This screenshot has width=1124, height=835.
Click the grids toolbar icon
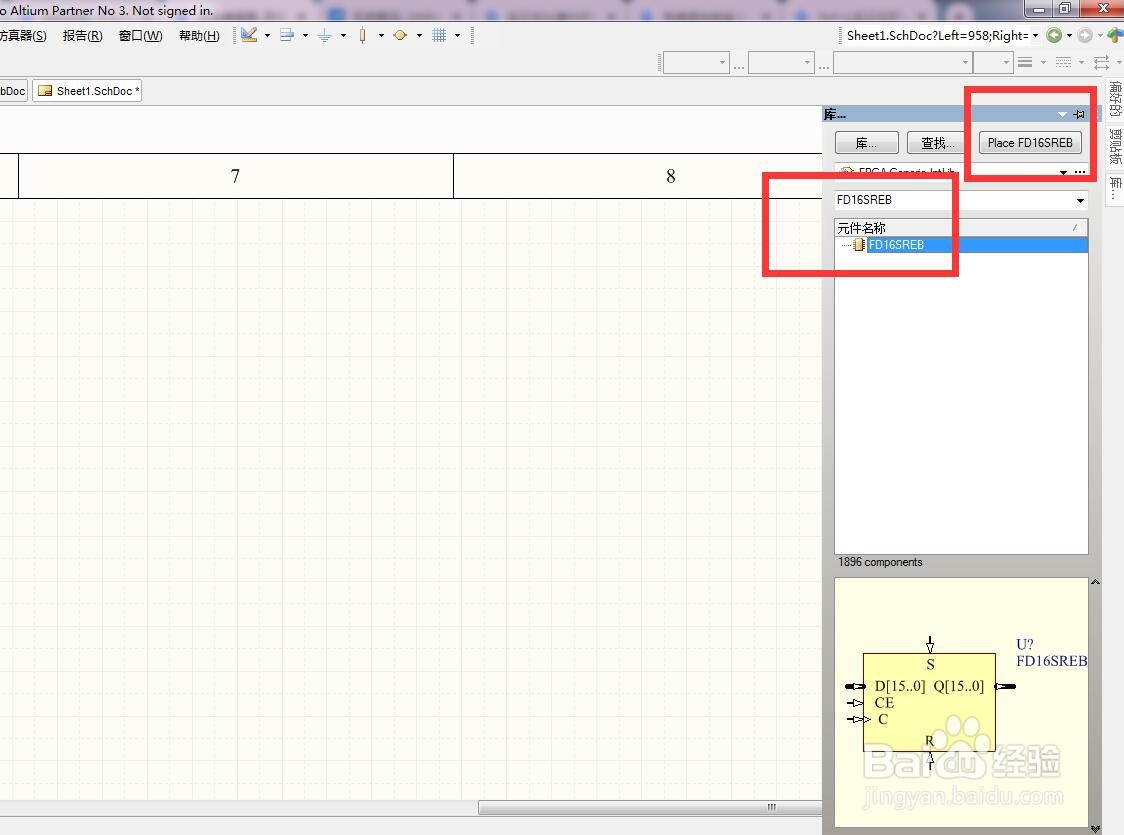[439, 35]
